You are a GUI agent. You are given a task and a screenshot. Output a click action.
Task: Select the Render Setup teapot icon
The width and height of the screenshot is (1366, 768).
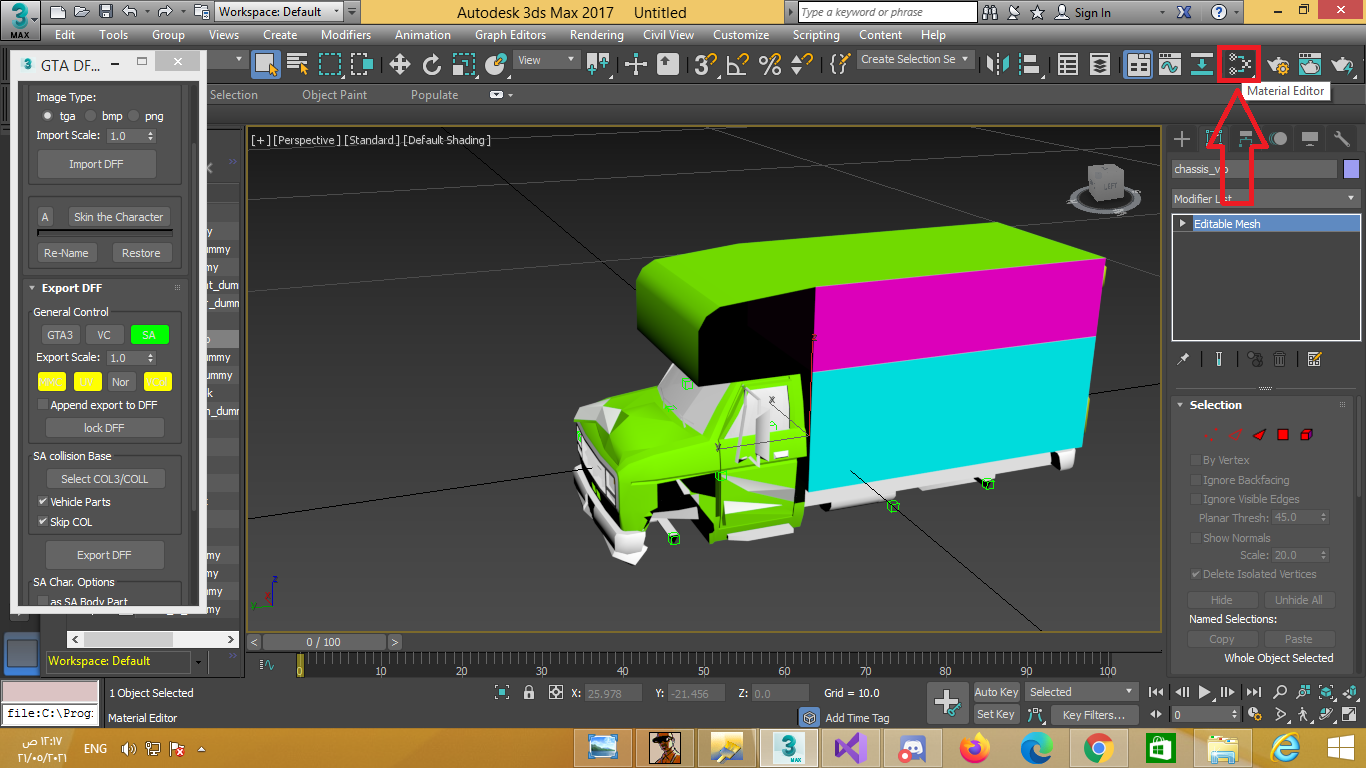pyautogui.click(x=1280, y=66)
